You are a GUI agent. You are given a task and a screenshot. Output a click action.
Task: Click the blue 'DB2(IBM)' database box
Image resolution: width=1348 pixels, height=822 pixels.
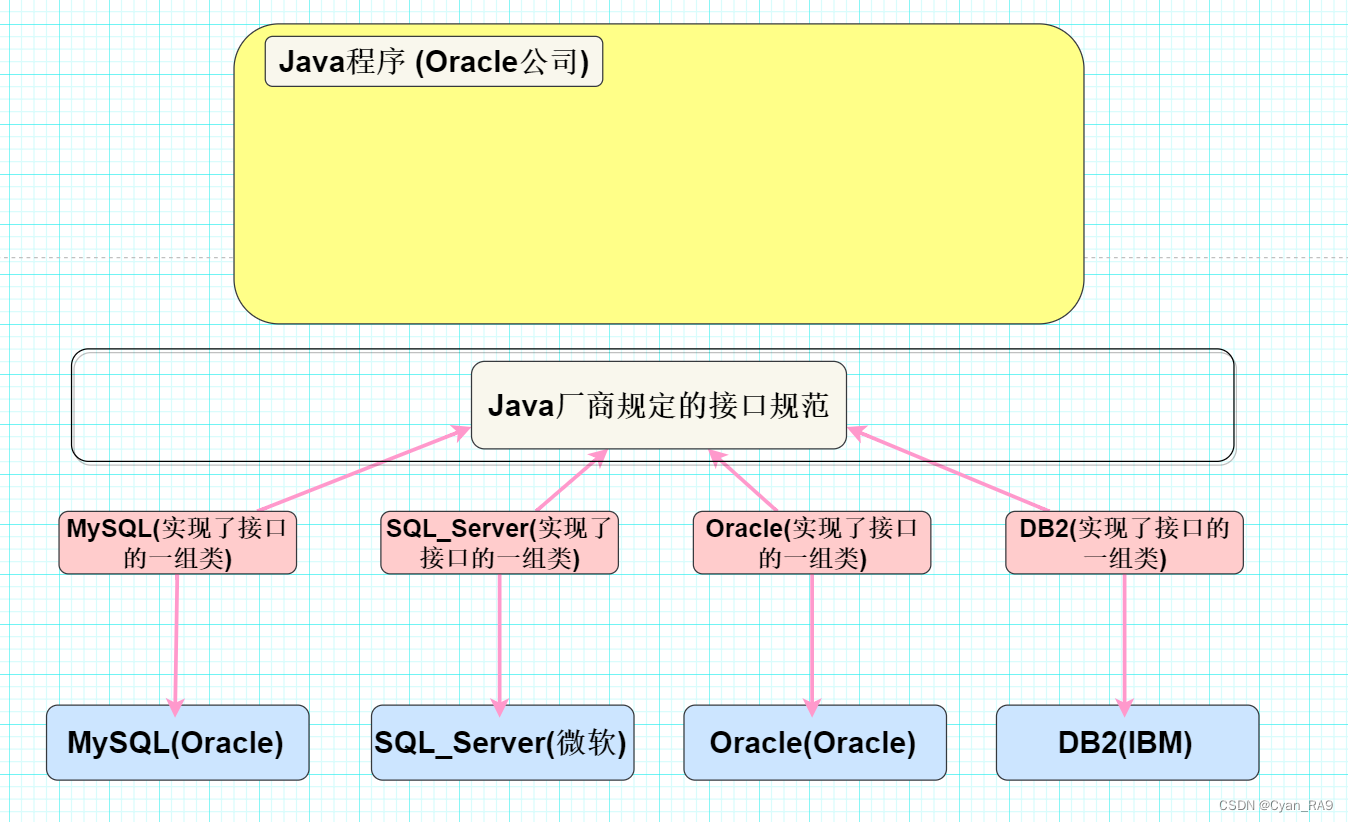pos(1127,743)
